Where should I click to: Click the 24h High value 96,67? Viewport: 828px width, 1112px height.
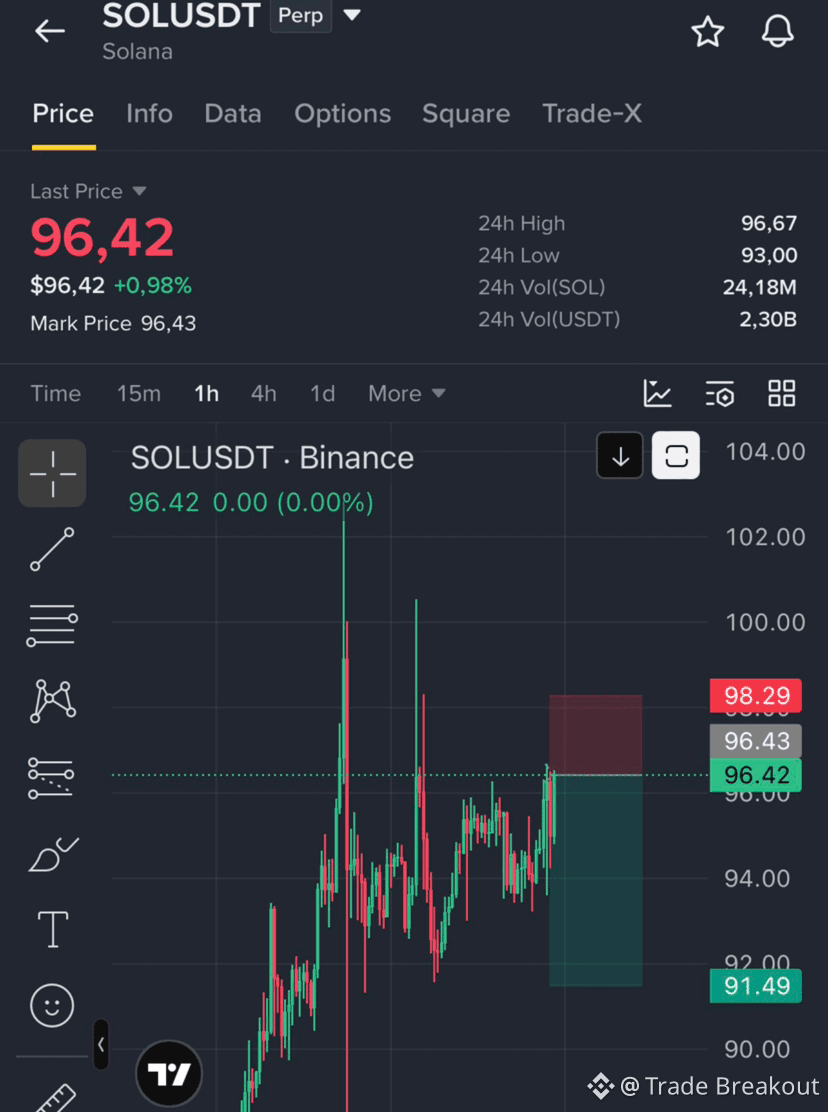pyautogui.click(x=769, y=223)
